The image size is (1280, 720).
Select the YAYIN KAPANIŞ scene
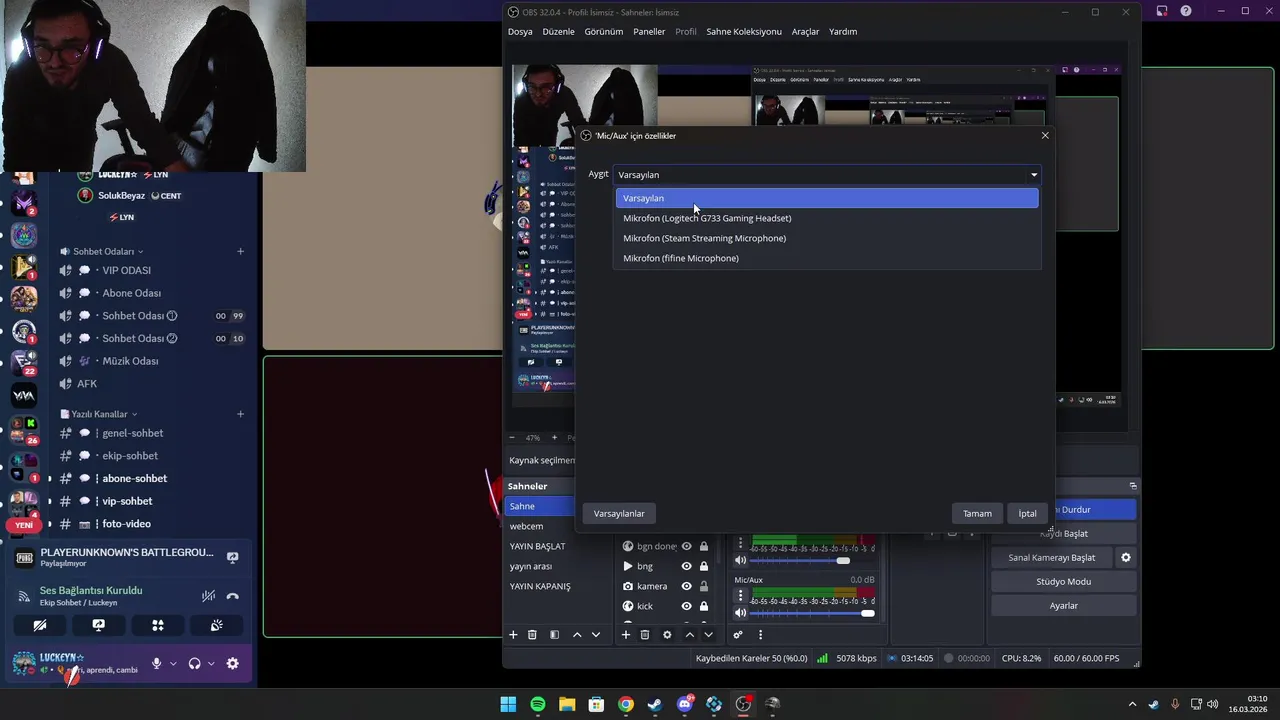(540, 586)
